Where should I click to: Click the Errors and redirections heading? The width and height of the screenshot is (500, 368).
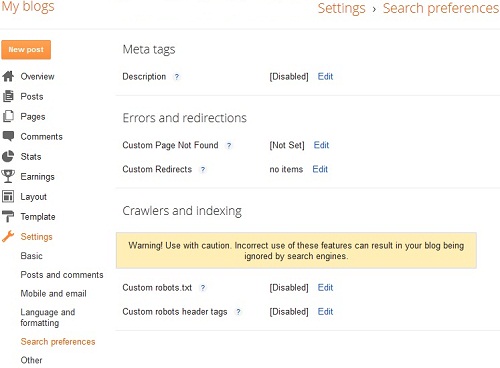click(184, 118)
